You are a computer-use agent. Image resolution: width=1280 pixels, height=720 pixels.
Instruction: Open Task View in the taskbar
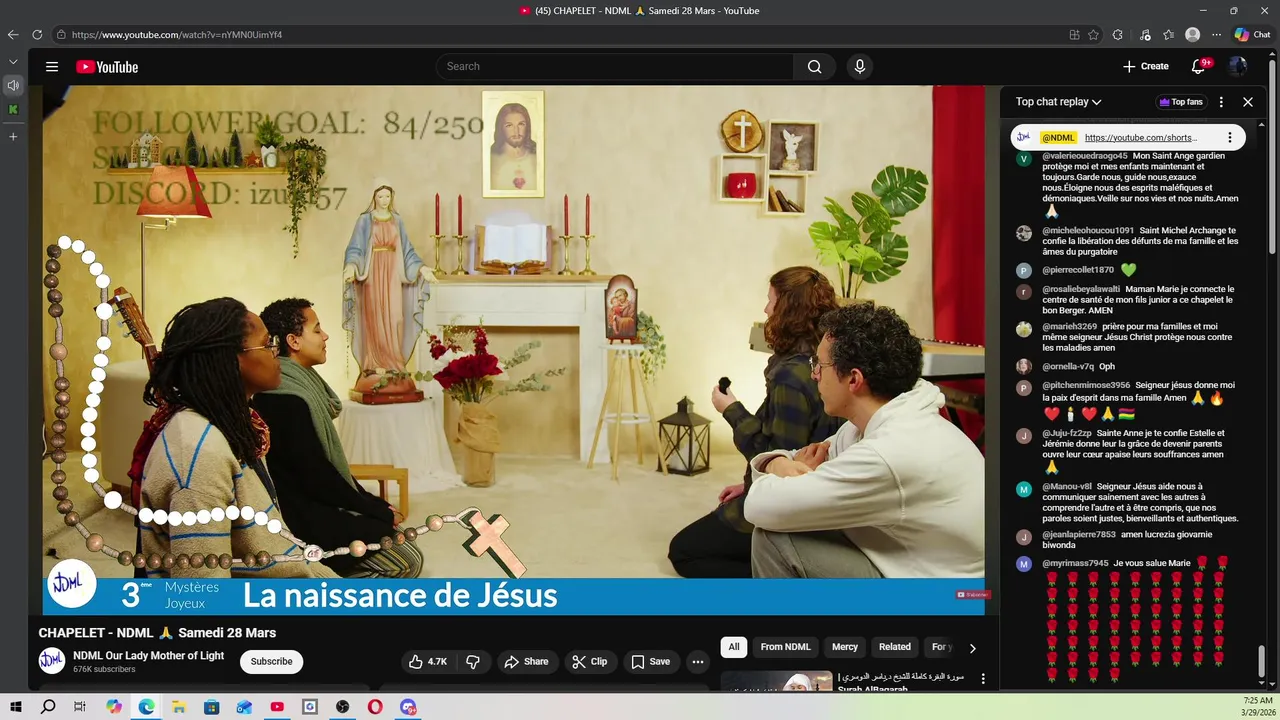point(80,707)
